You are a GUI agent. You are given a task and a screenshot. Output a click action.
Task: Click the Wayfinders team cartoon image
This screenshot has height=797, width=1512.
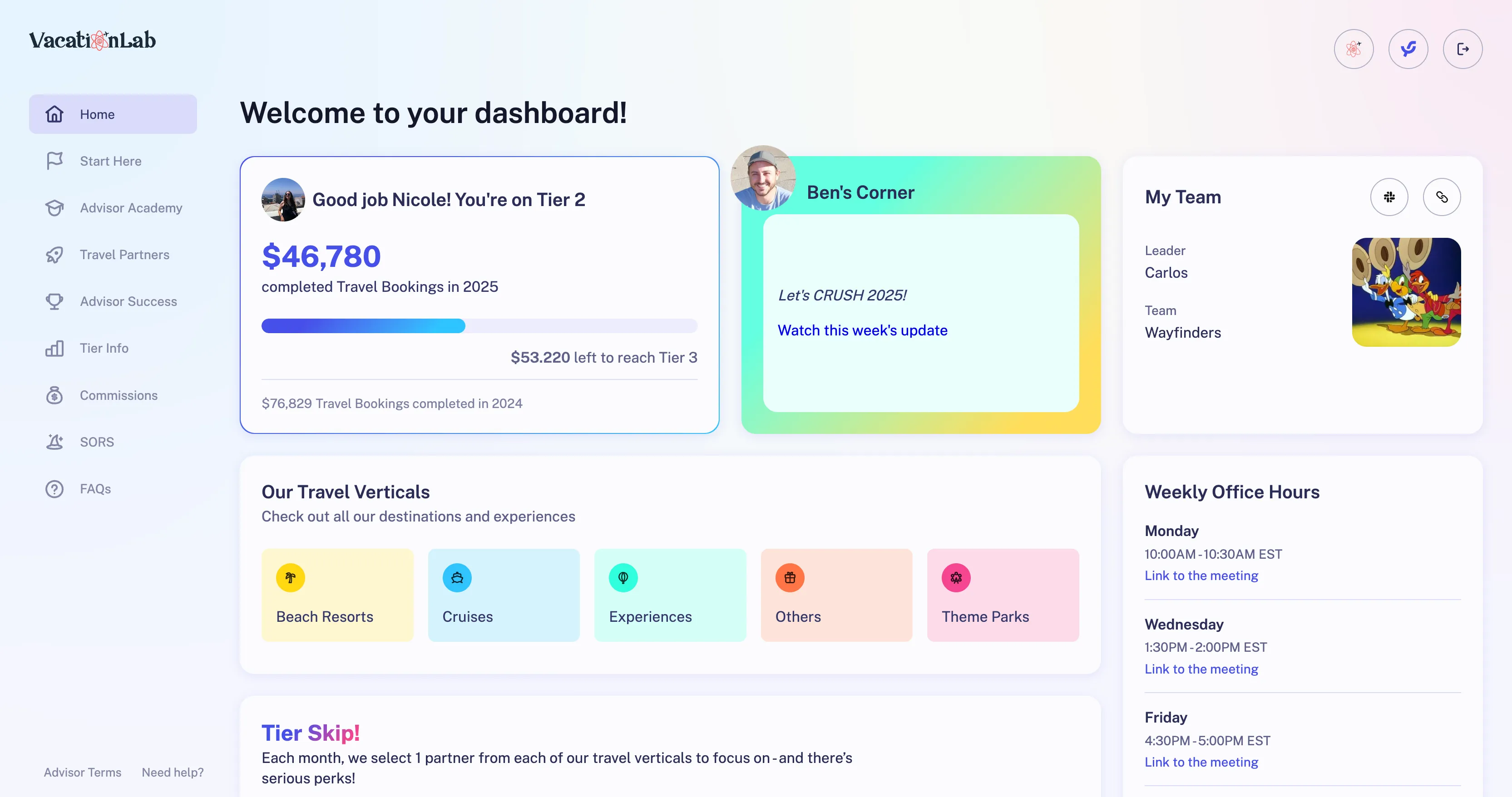[x=1406, y=292]
